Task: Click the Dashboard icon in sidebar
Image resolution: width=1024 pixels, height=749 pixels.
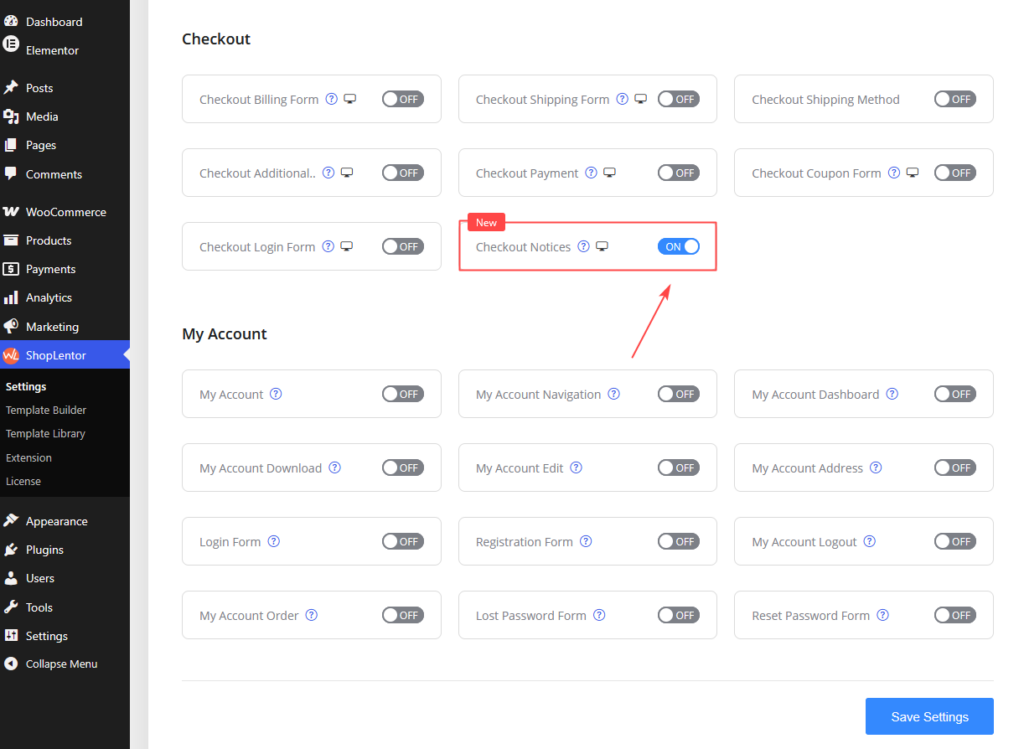Action: click(x=11, y=20)
